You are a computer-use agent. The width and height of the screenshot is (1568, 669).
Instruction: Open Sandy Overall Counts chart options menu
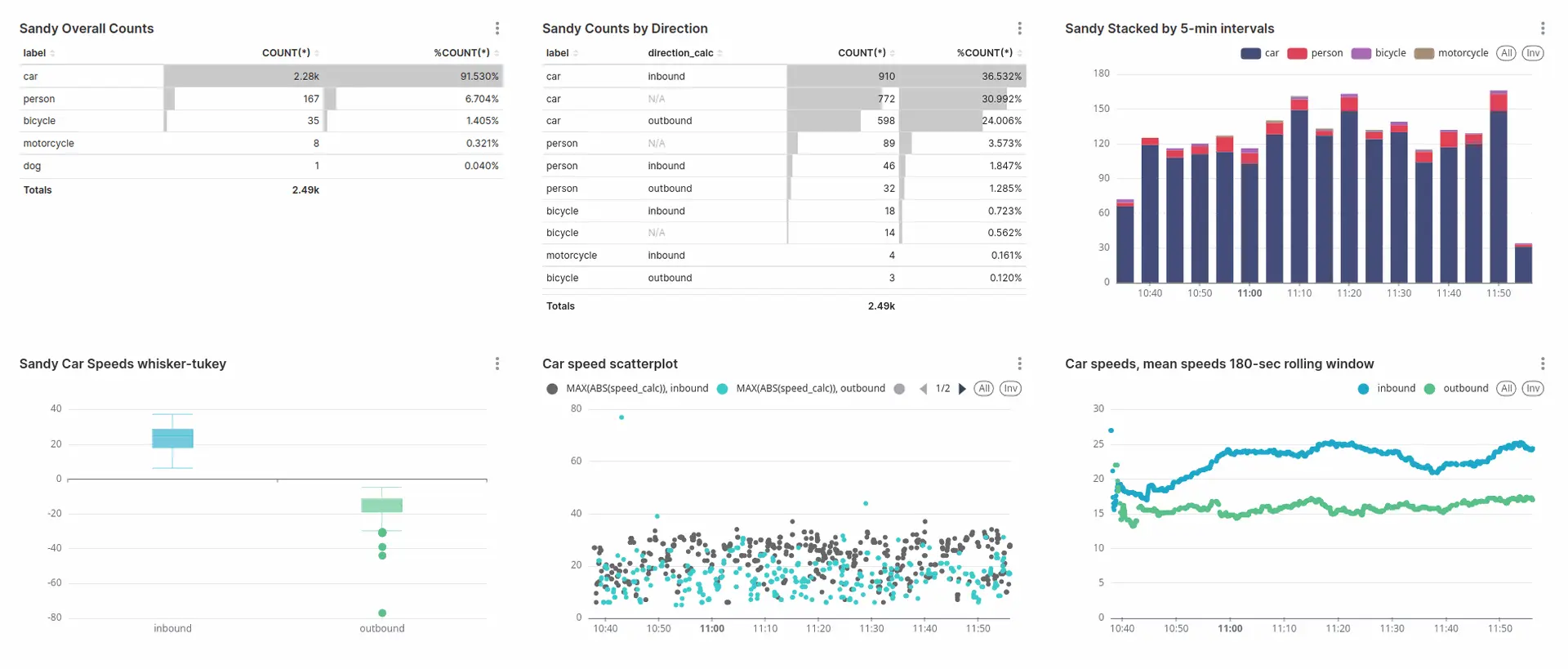pyautogui.click(x=497, y=29)
